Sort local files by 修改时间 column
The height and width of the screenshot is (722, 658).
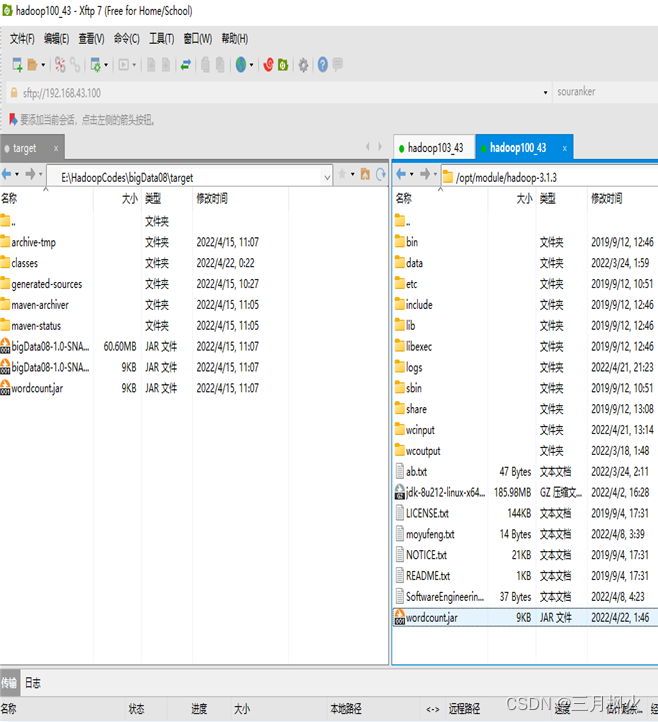click(240, 198)
